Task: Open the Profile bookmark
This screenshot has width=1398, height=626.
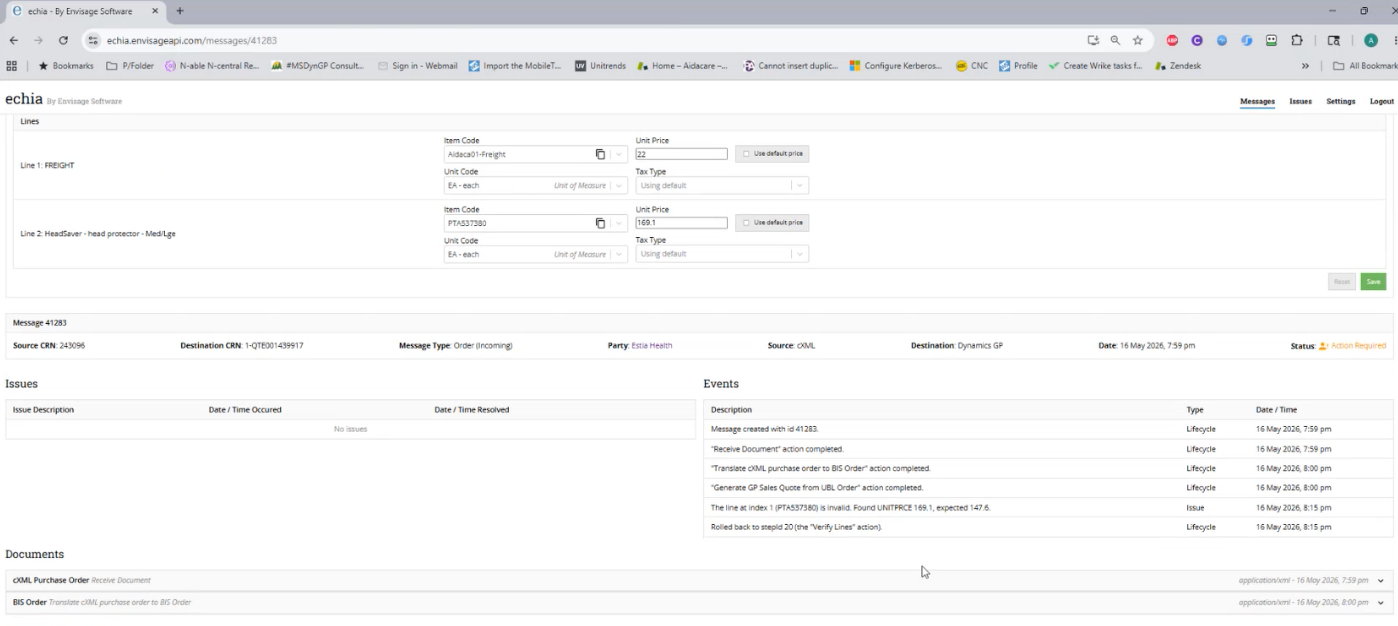Action: pyautogui.click(x=1018, y=66)
